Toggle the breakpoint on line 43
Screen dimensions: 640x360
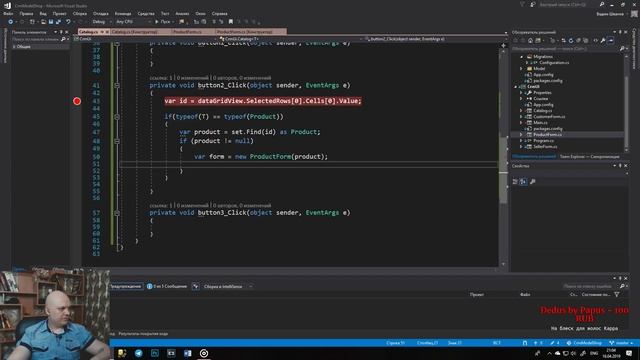[77, 101]
